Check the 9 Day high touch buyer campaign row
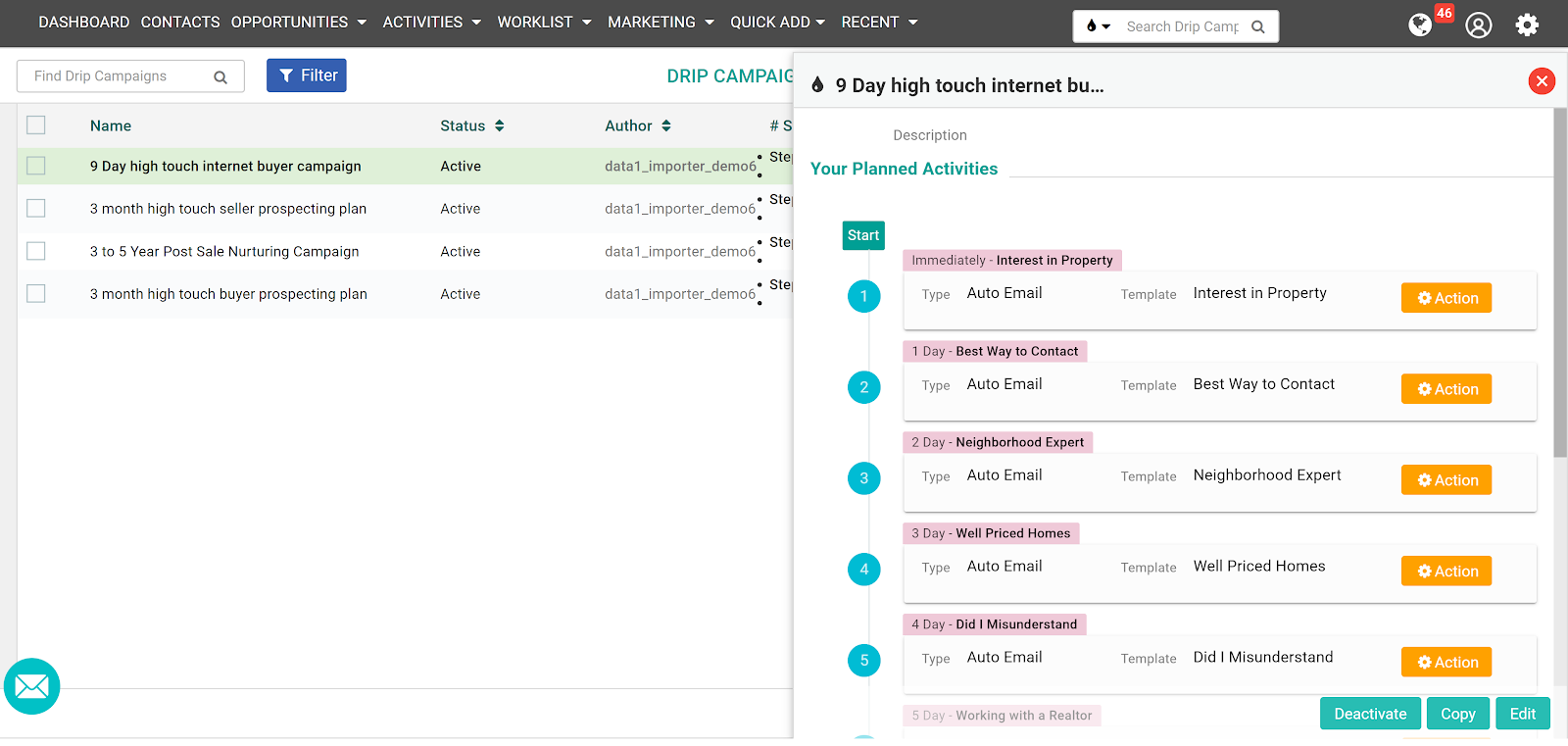This screenshot has height=746, width=1568. coord(36,166)
